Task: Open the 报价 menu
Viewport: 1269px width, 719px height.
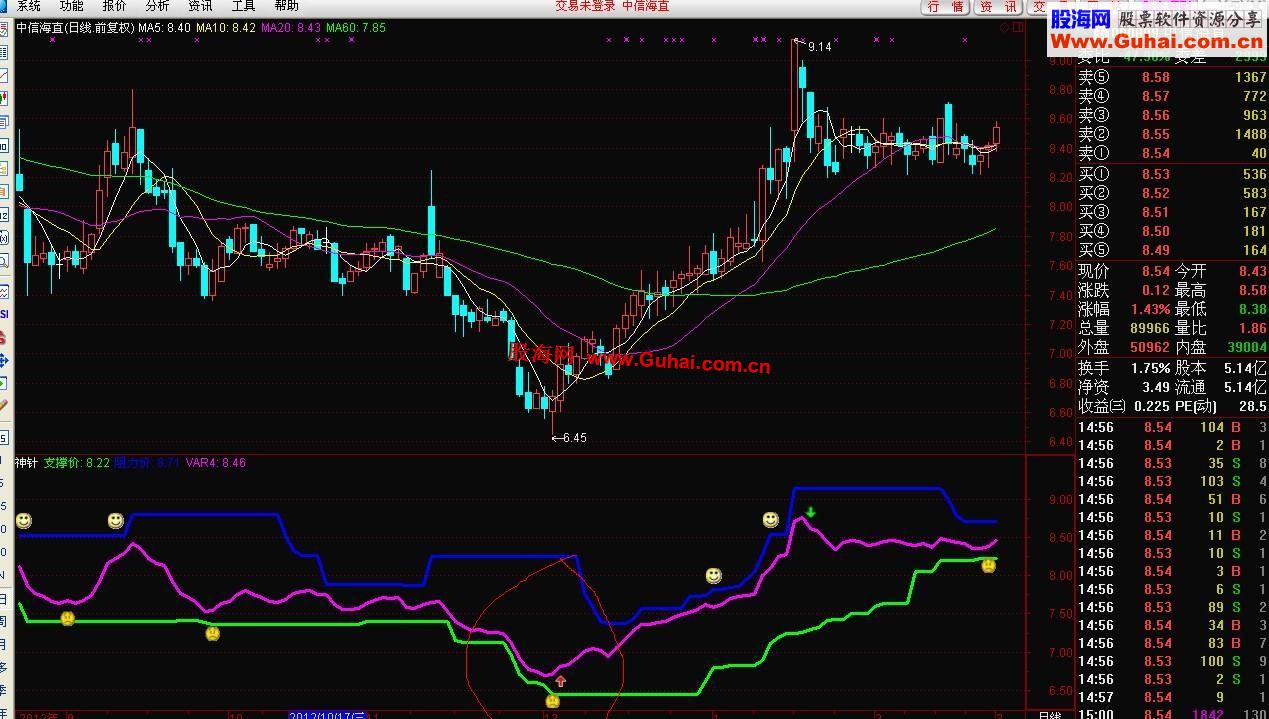Action: click(114, 6)
